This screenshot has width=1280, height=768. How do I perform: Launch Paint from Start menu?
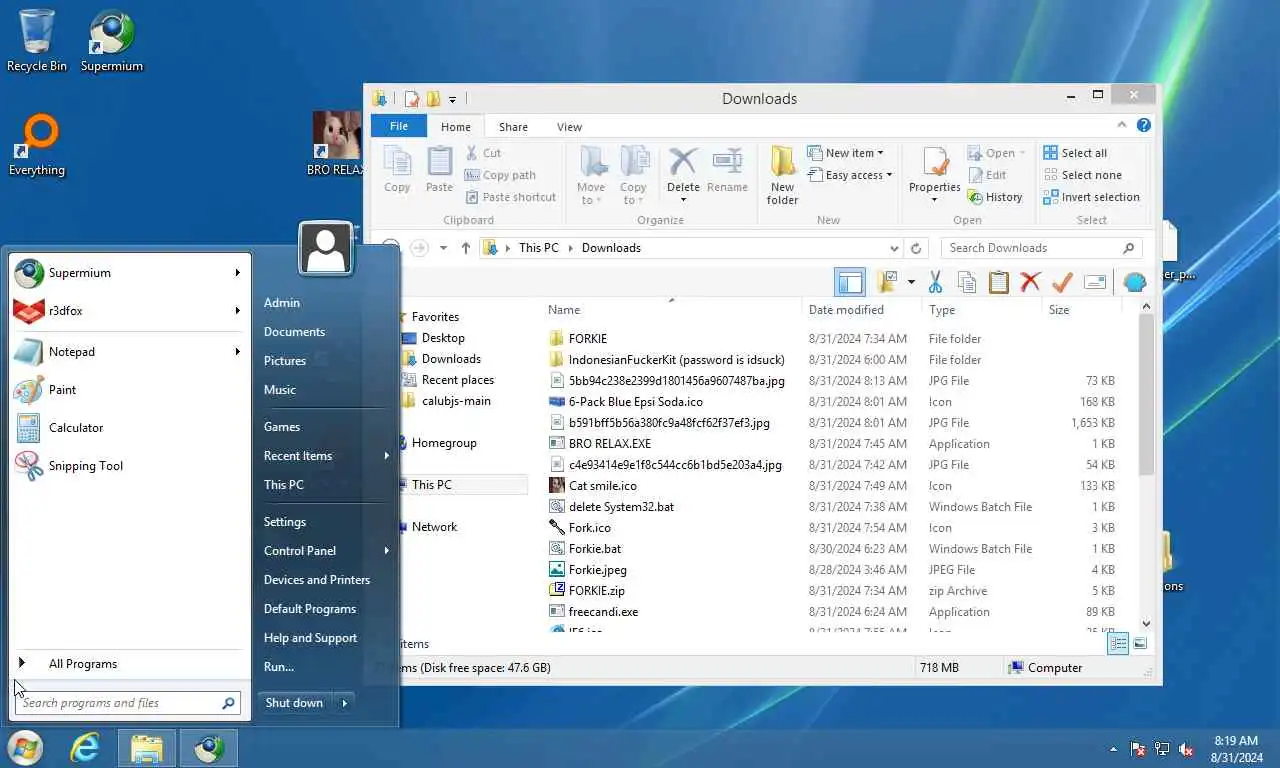click(128, 390)
